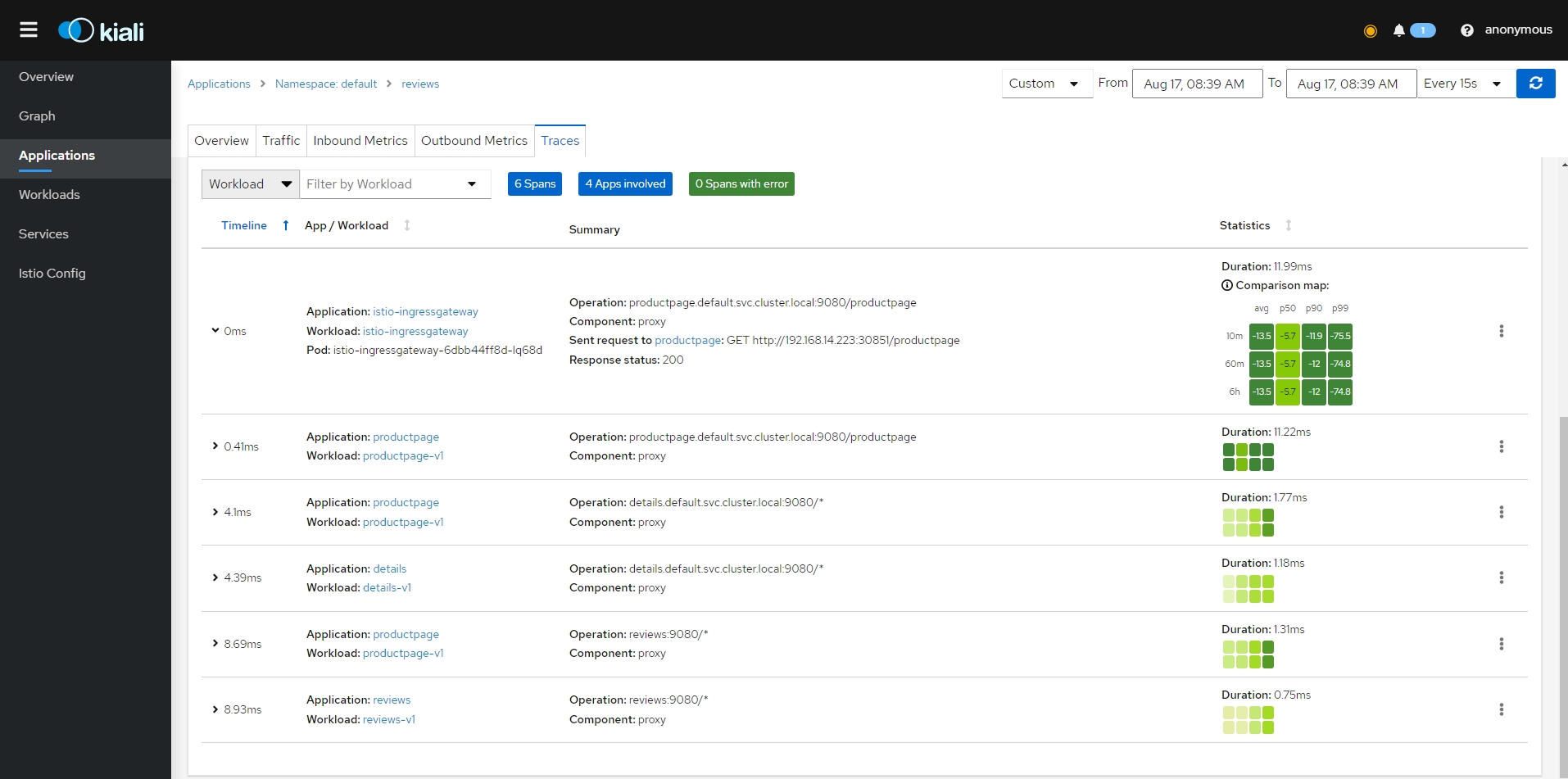Click the 4 Apps involved badge
Image resolution: width=1568 pixels, height=779 pixels.
(x=625, y=184)
